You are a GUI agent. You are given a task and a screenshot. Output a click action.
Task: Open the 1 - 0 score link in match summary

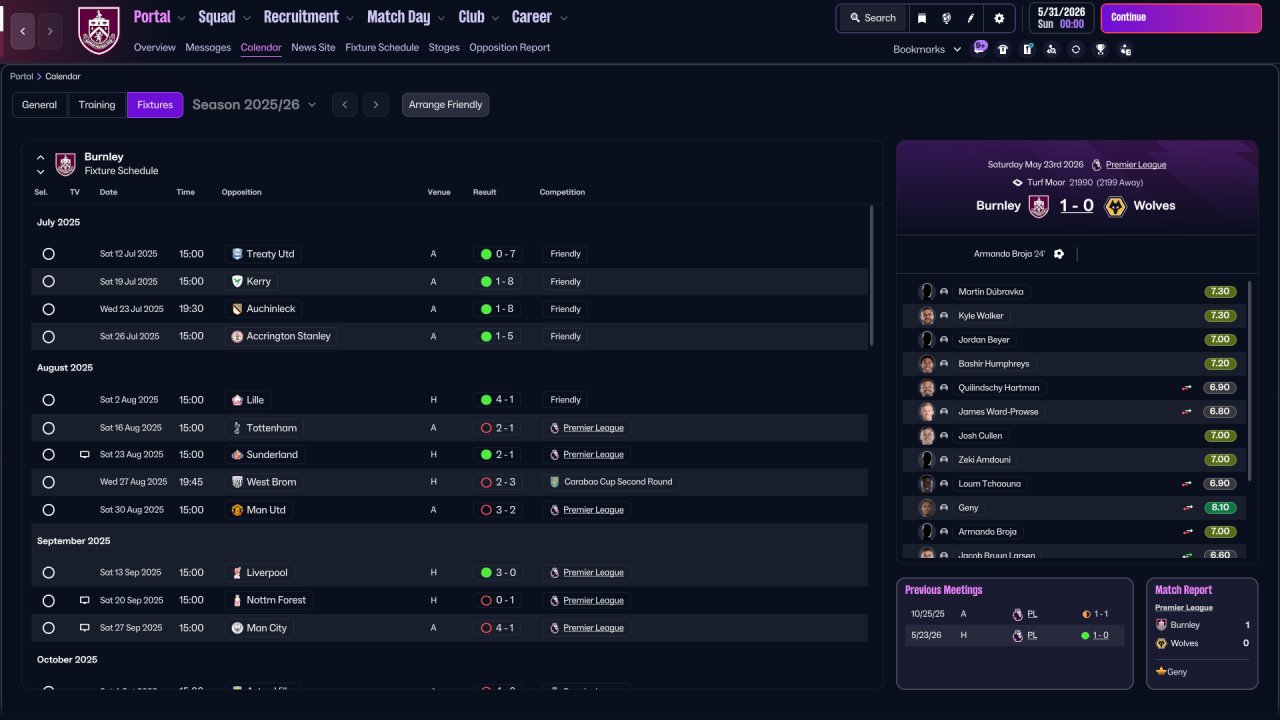(1076, 206)
